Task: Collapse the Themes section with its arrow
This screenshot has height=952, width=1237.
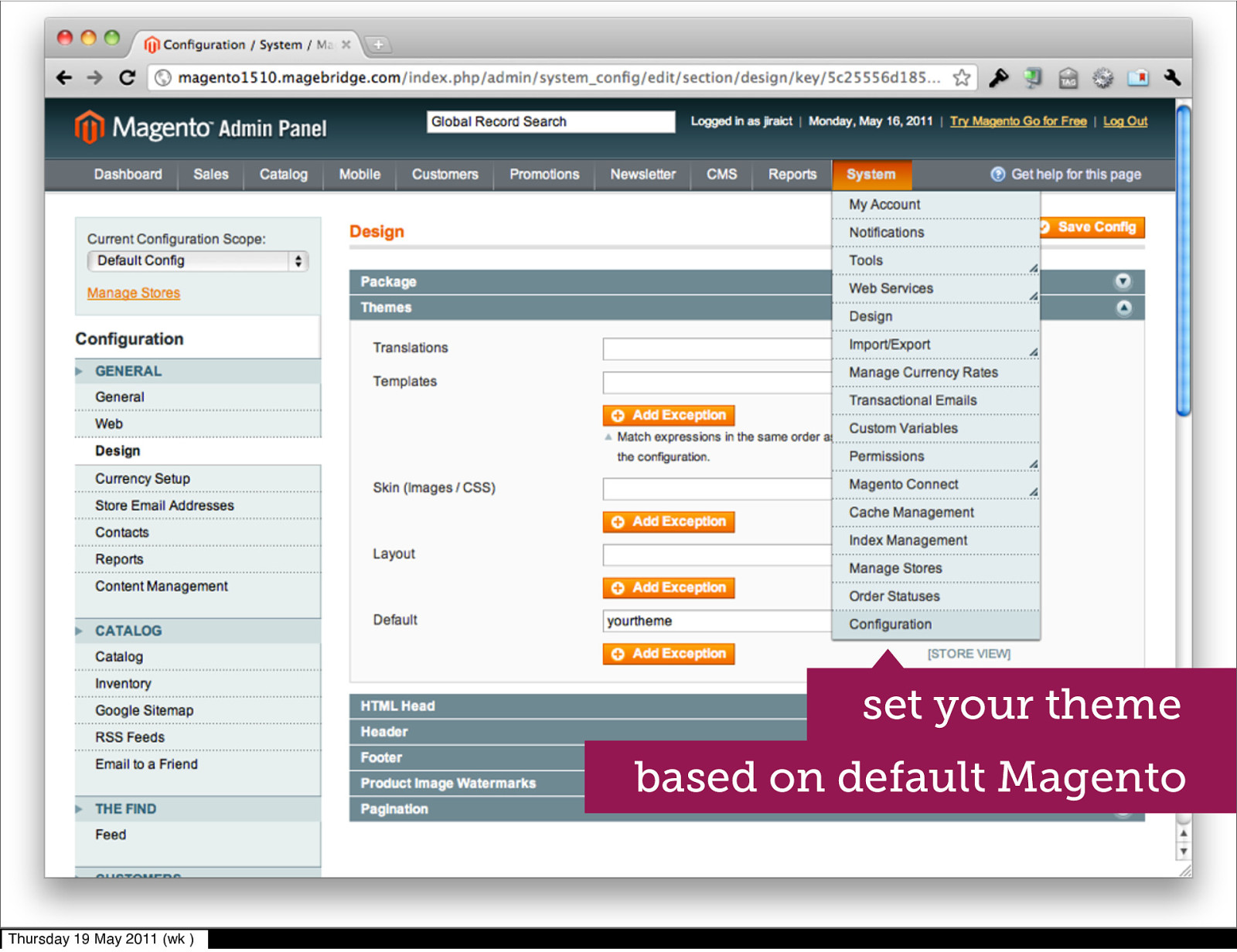Action: pyautogui.click(x=1123, y=308)
